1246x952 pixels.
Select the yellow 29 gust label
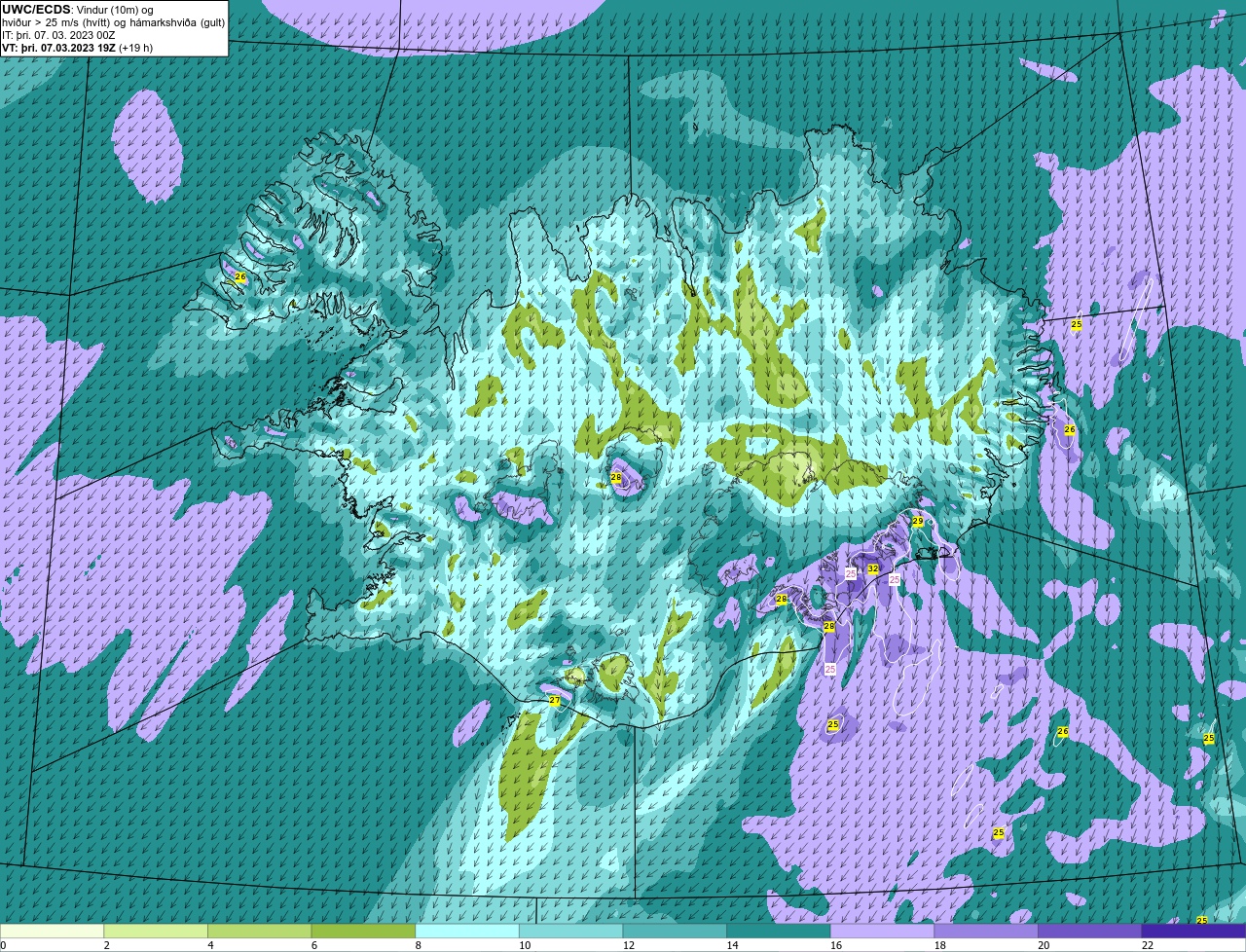point(917,522)
